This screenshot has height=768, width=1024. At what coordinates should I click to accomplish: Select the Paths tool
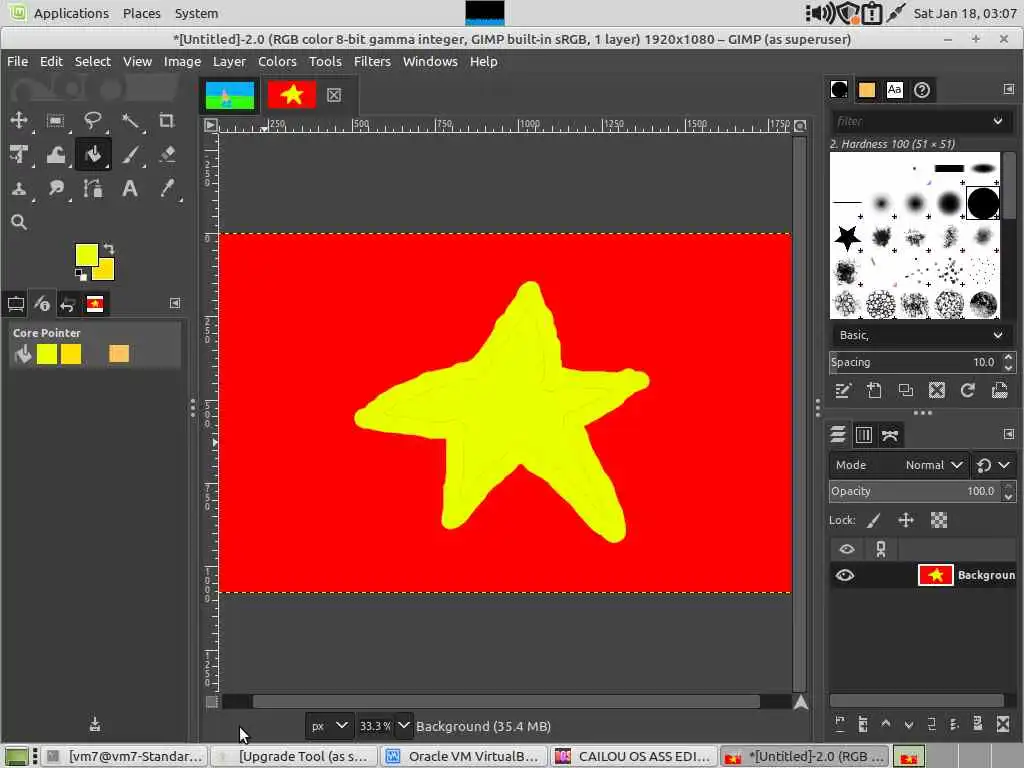tap(93, 189)
